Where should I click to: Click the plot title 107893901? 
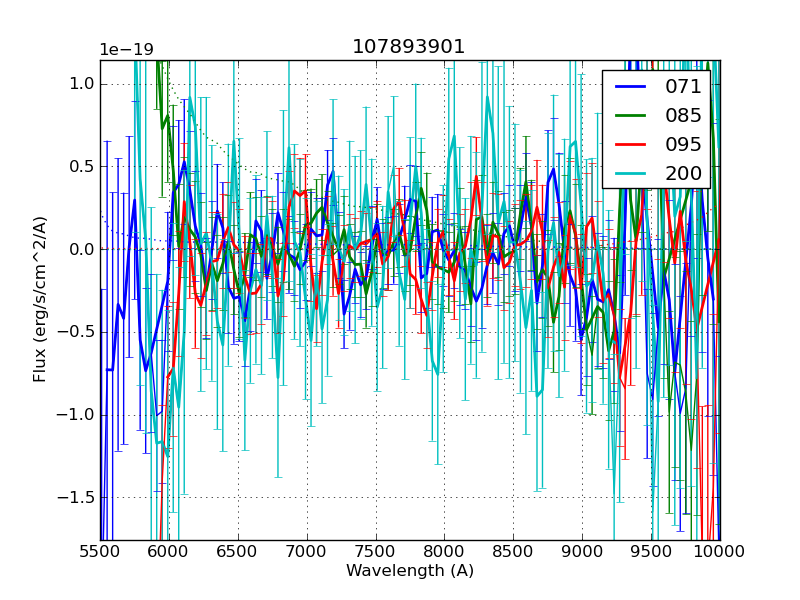click(409, 47)
